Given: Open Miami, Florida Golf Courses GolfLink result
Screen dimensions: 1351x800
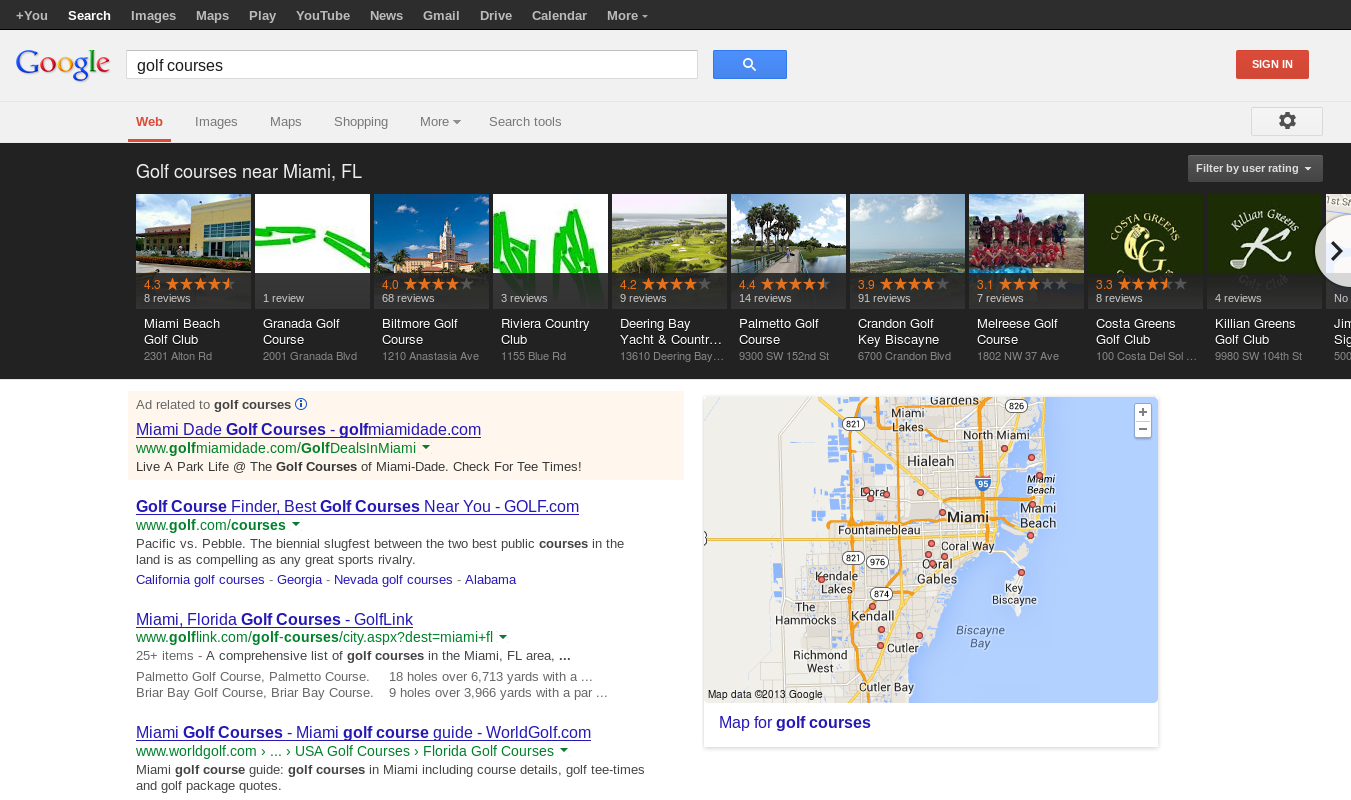Looking at the screenshot, I should (x=274, y=619).
